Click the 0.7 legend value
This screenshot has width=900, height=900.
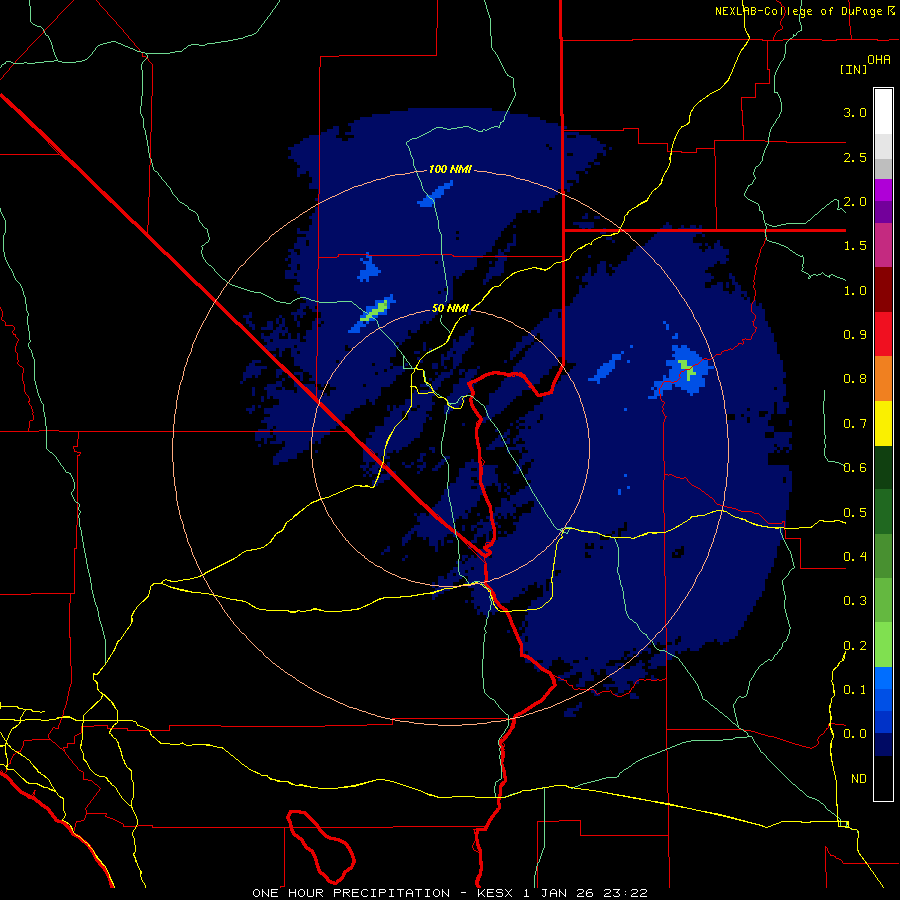tap(855, 424)
